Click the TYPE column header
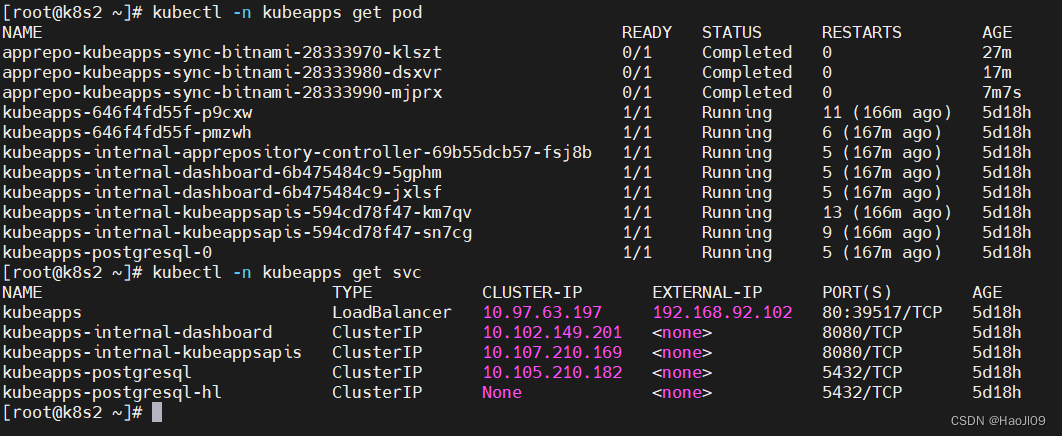Image resolution: width=1062 pixels, height=436 pixels. [x=352, y=292]
